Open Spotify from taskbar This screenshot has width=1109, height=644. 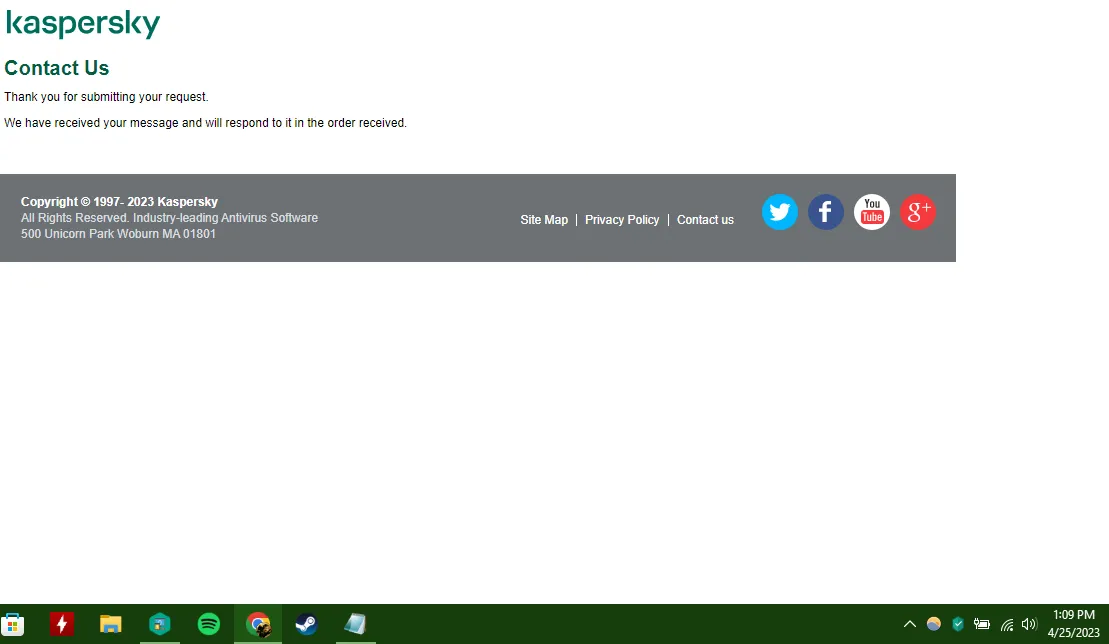coord(209,624)
